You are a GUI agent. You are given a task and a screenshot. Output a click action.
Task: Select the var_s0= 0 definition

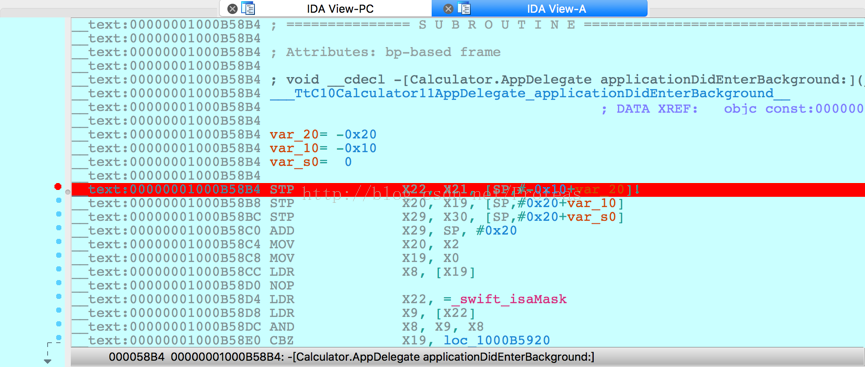(311, 162)
